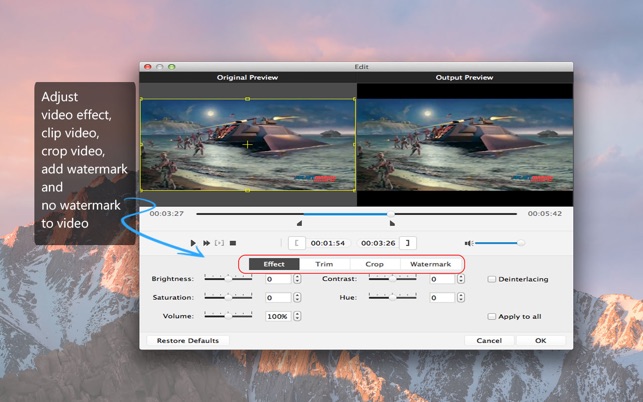
Task: Check the Apply to all option
Action: (x=491, y=316)
